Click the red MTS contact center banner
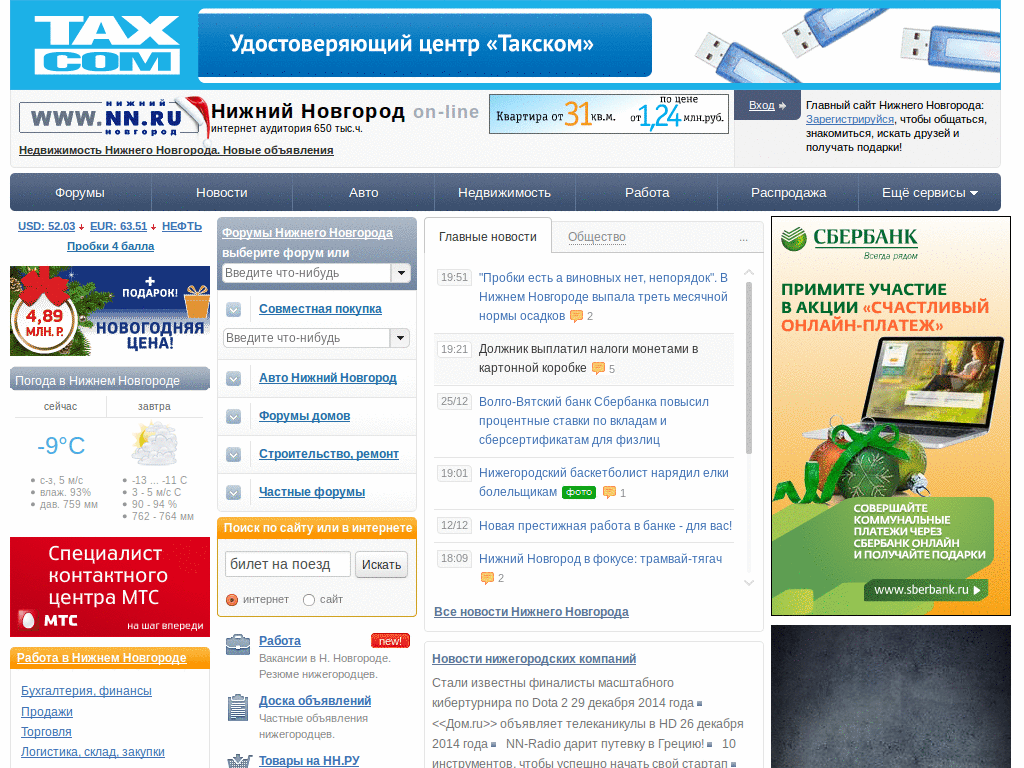The height and width of the screenshot is (768, 1024). (110, 587)
